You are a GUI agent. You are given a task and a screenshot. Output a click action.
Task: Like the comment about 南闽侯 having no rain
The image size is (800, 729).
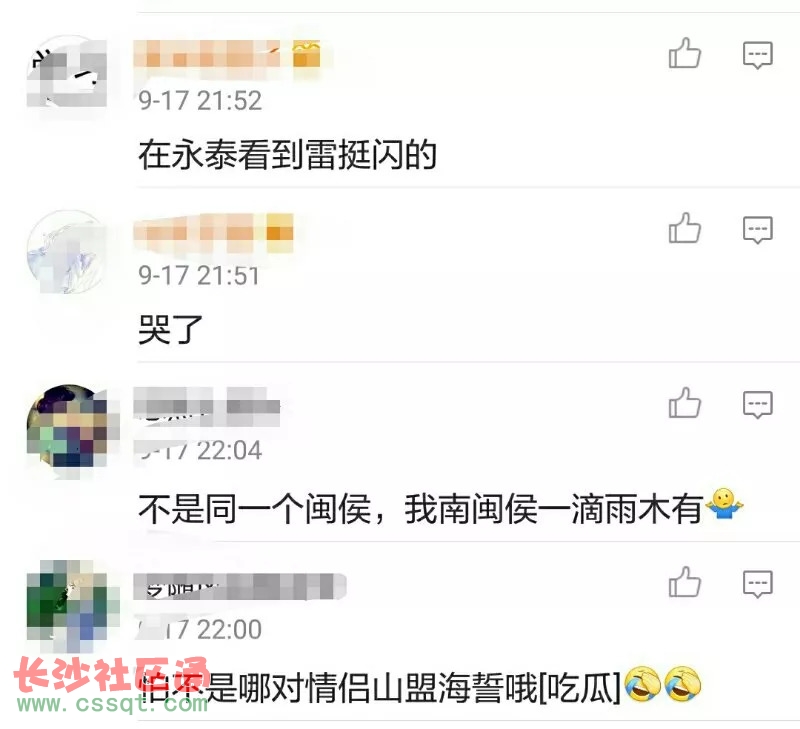(685, 403)
